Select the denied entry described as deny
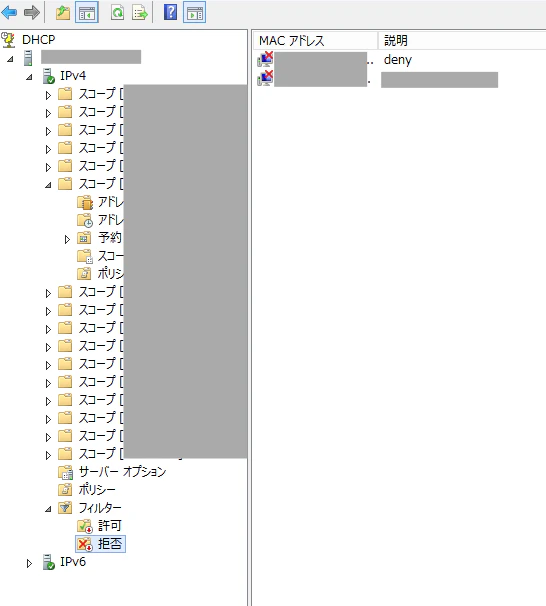The height and width of the screenshot is (606, 546). [398, 60]
